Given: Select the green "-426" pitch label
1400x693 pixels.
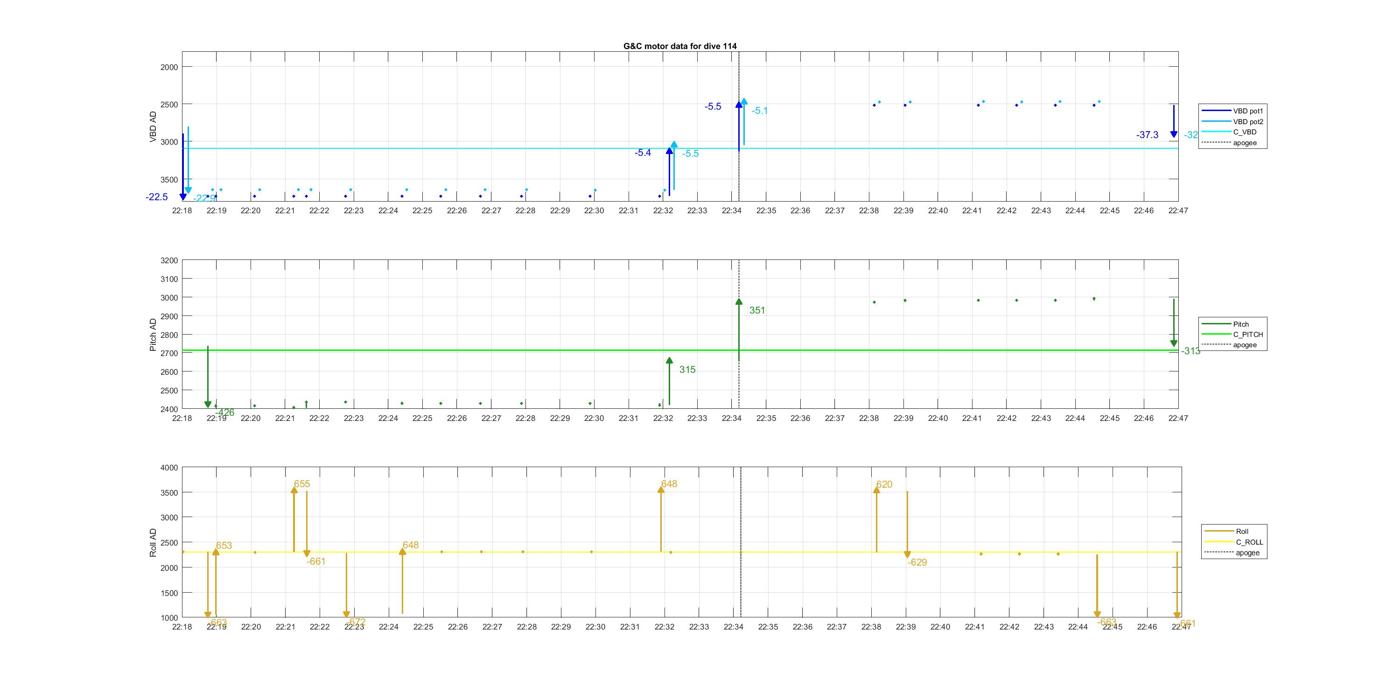Looking at the screenshot, I should click(225, 412).
